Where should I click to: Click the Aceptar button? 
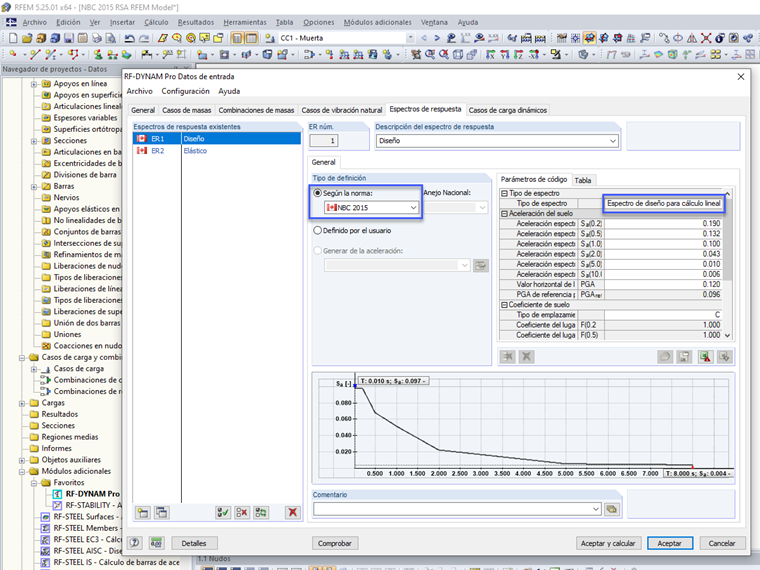(x=669, y=543)
